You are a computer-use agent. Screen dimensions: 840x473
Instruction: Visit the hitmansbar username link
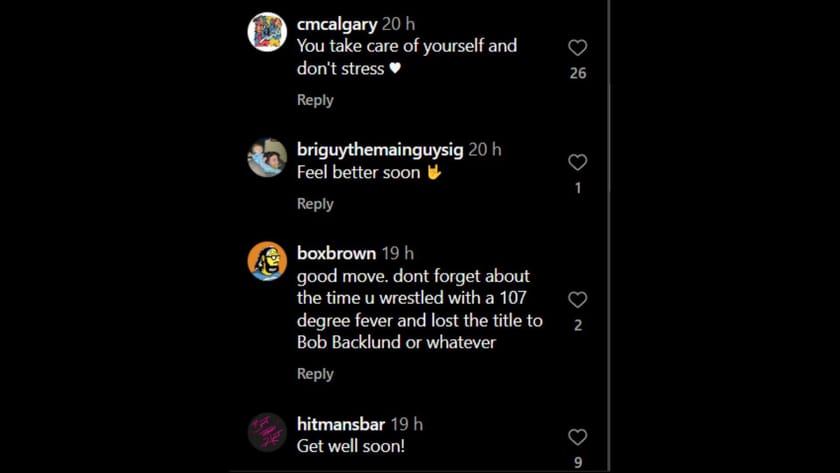tap(341, 424)
